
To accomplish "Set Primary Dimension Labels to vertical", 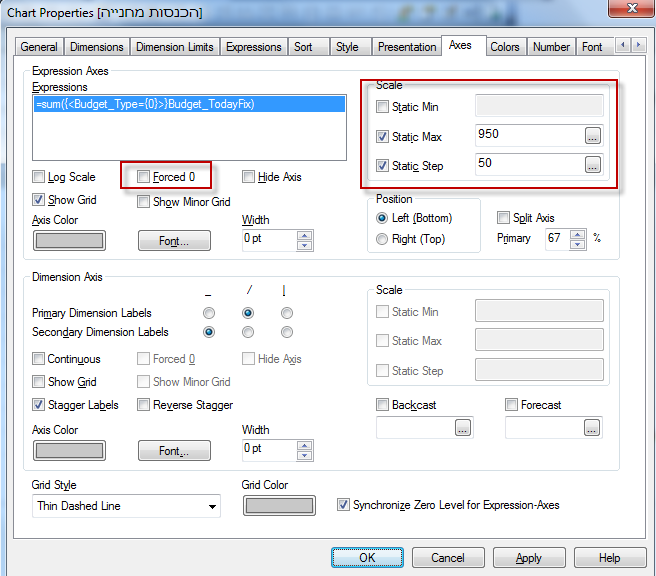I will 287,313.
